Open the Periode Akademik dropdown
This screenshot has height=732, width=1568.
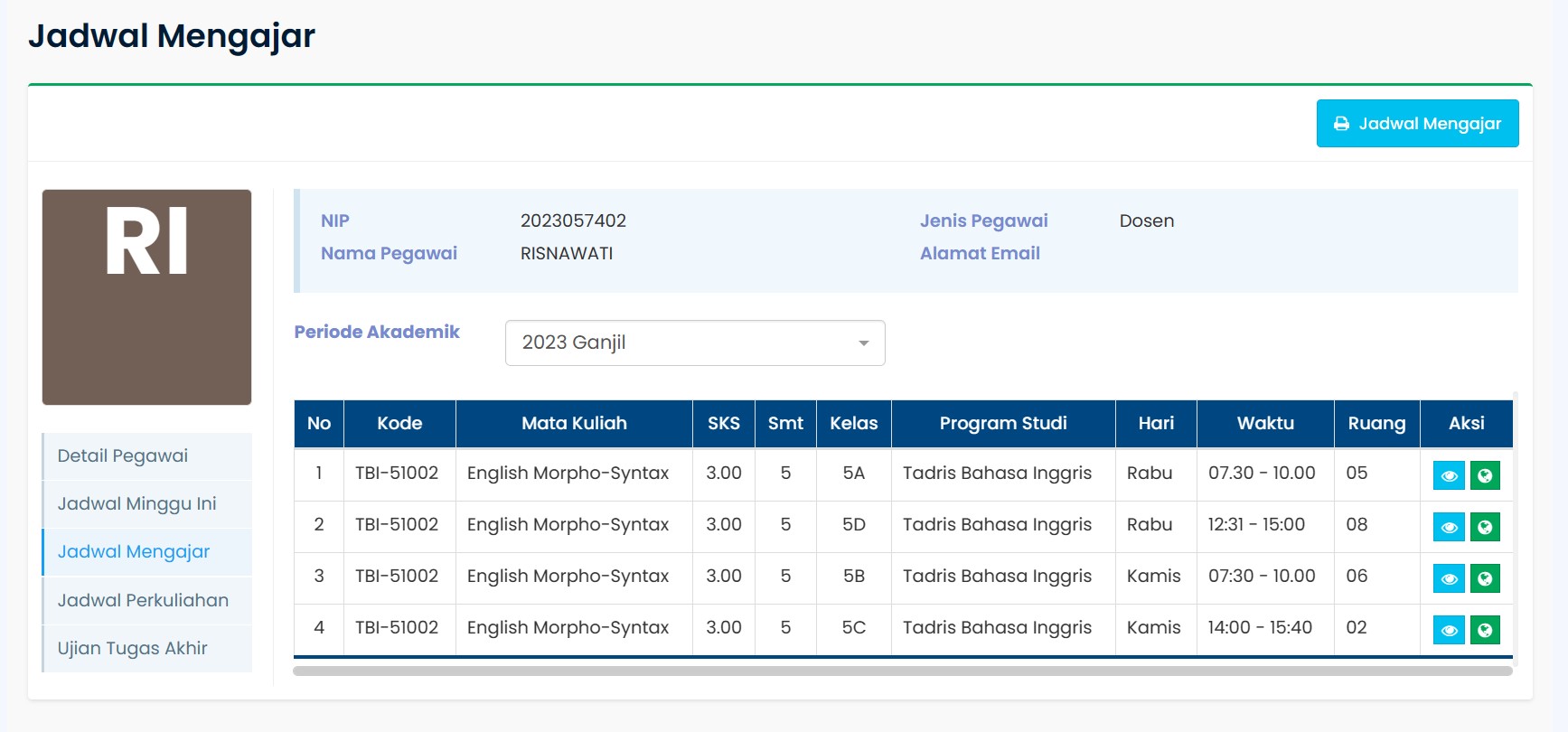(x=694, y=343)
